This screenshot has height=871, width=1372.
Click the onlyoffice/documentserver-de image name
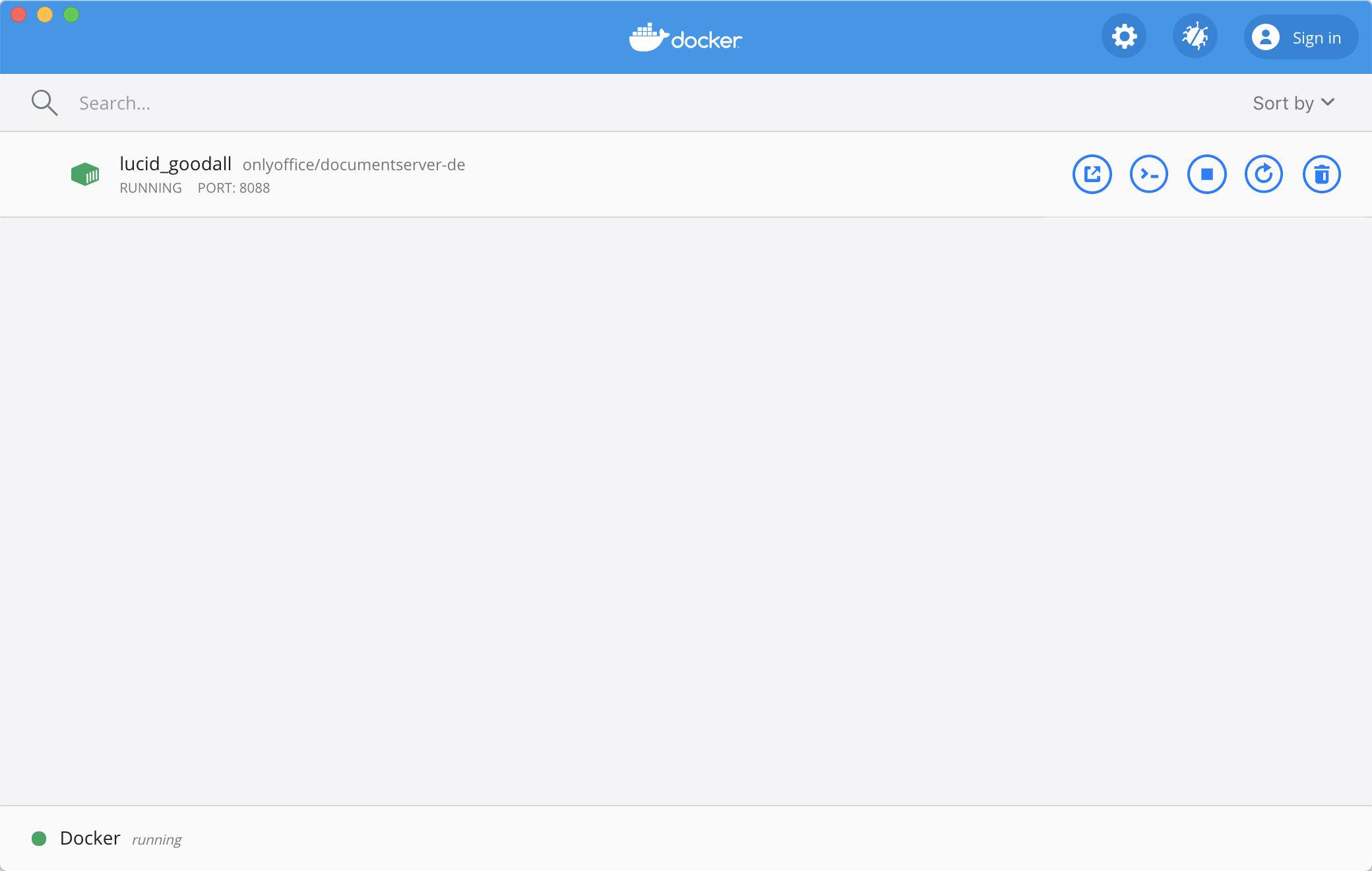pyautogui.click(x=354, y=165)
